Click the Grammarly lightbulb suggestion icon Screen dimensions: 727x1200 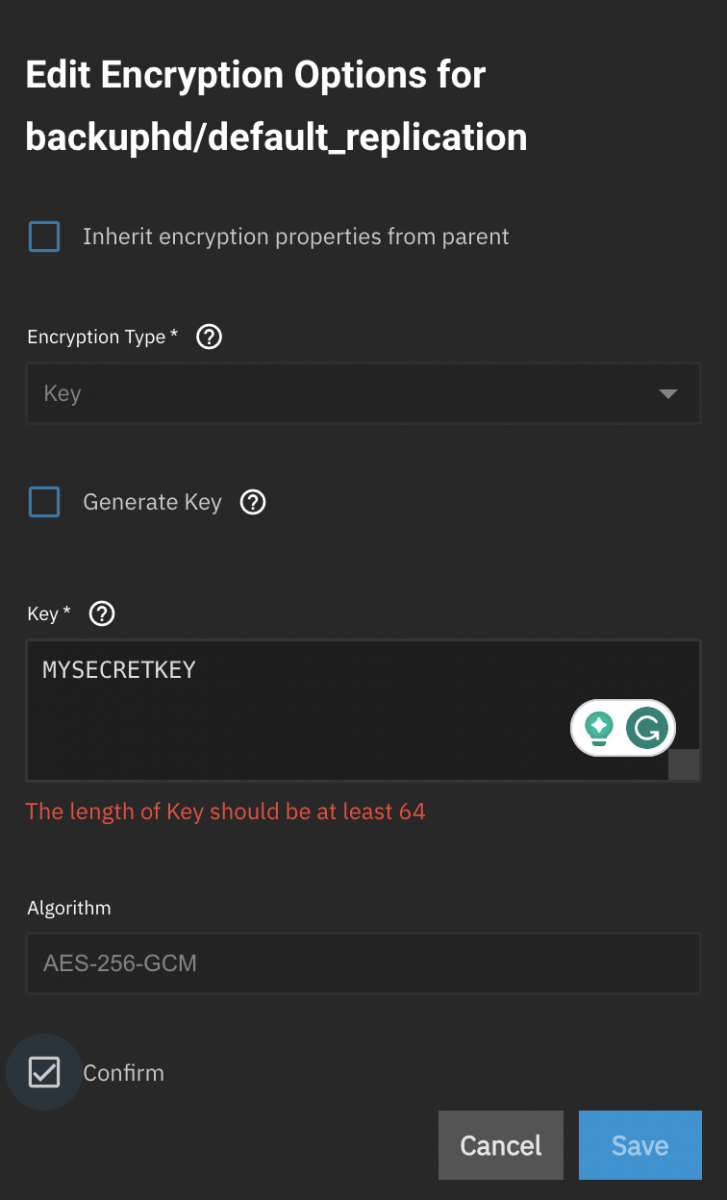[599, 728]
